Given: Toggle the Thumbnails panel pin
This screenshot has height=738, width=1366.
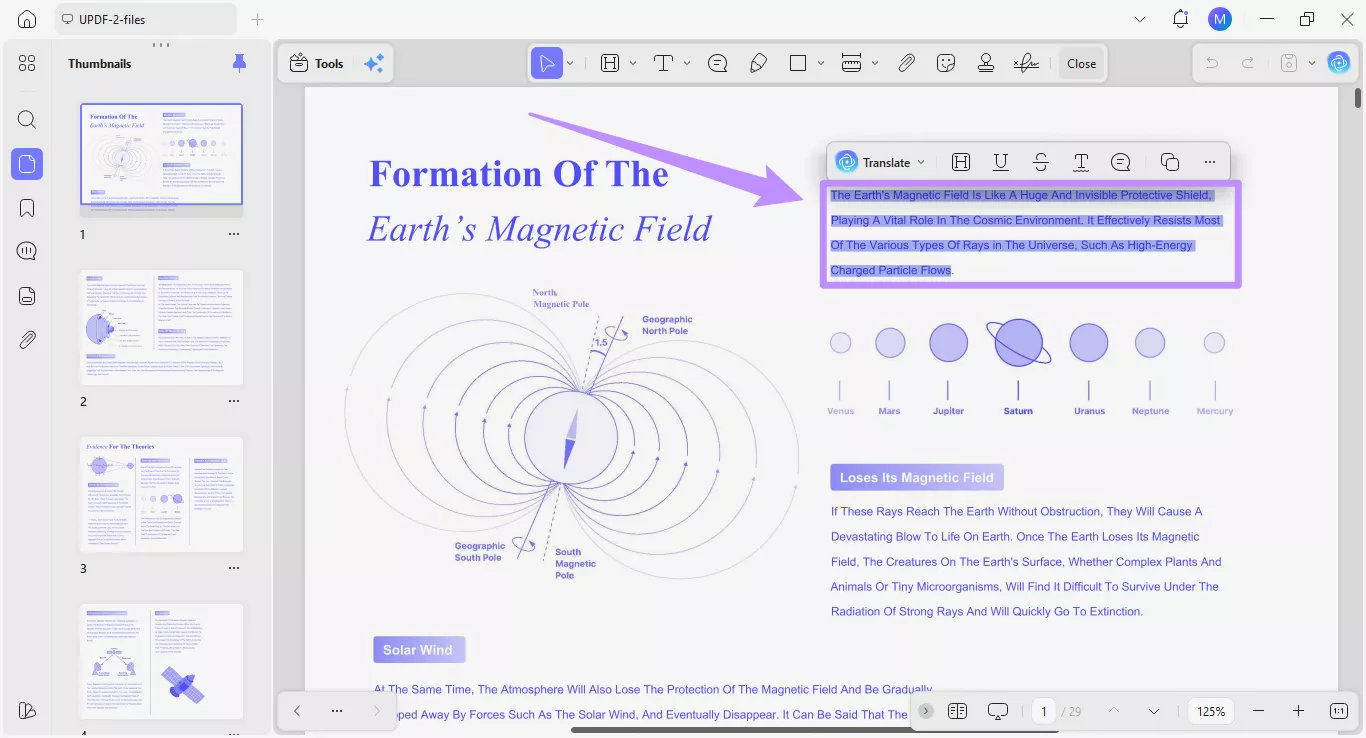Looking at the screenshot, I should pyautogui.click(x=239, y=62).
